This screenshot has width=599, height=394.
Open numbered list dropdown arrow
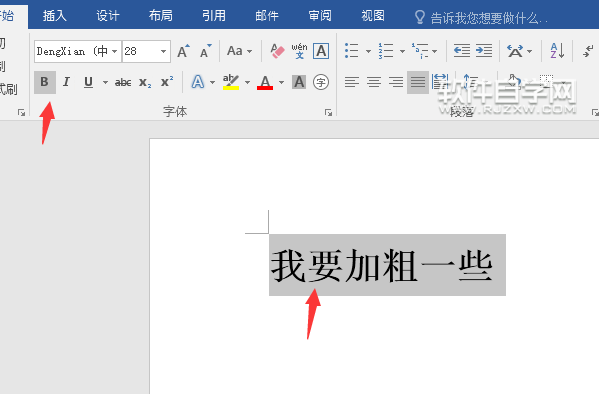coord(402,51)
